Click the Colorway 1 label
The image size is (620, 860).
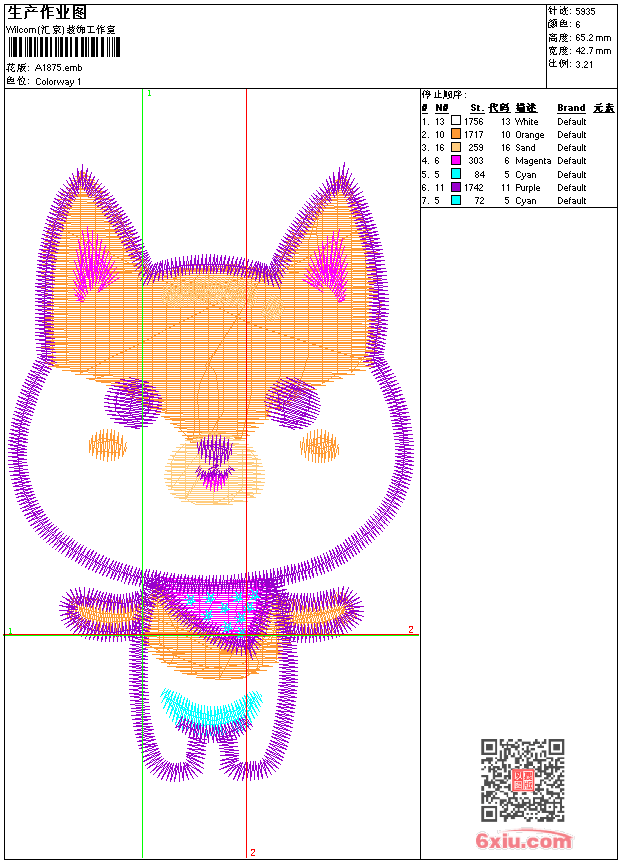[x=59, y=81]
